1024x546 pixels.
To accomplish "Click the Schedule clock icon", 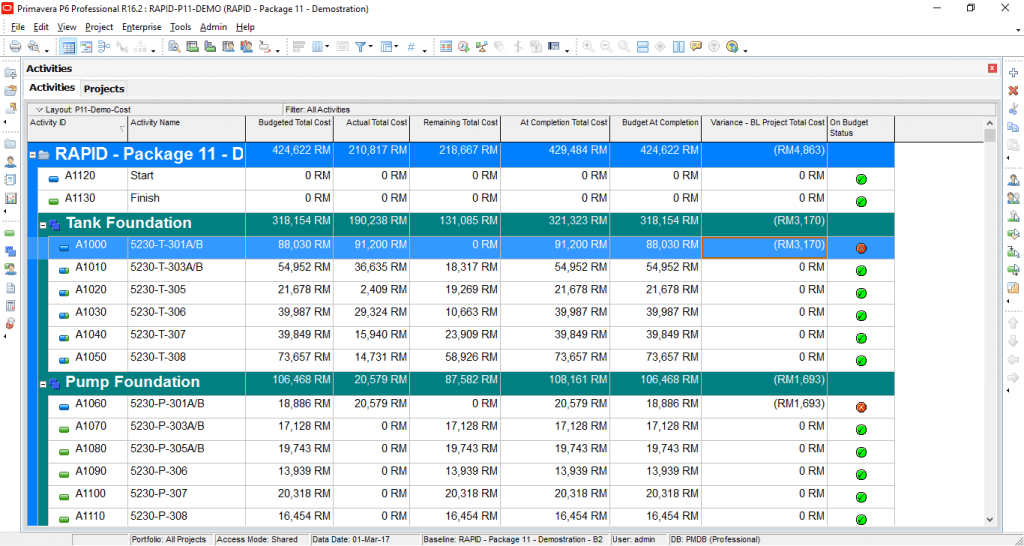I will tap(464, 46).
